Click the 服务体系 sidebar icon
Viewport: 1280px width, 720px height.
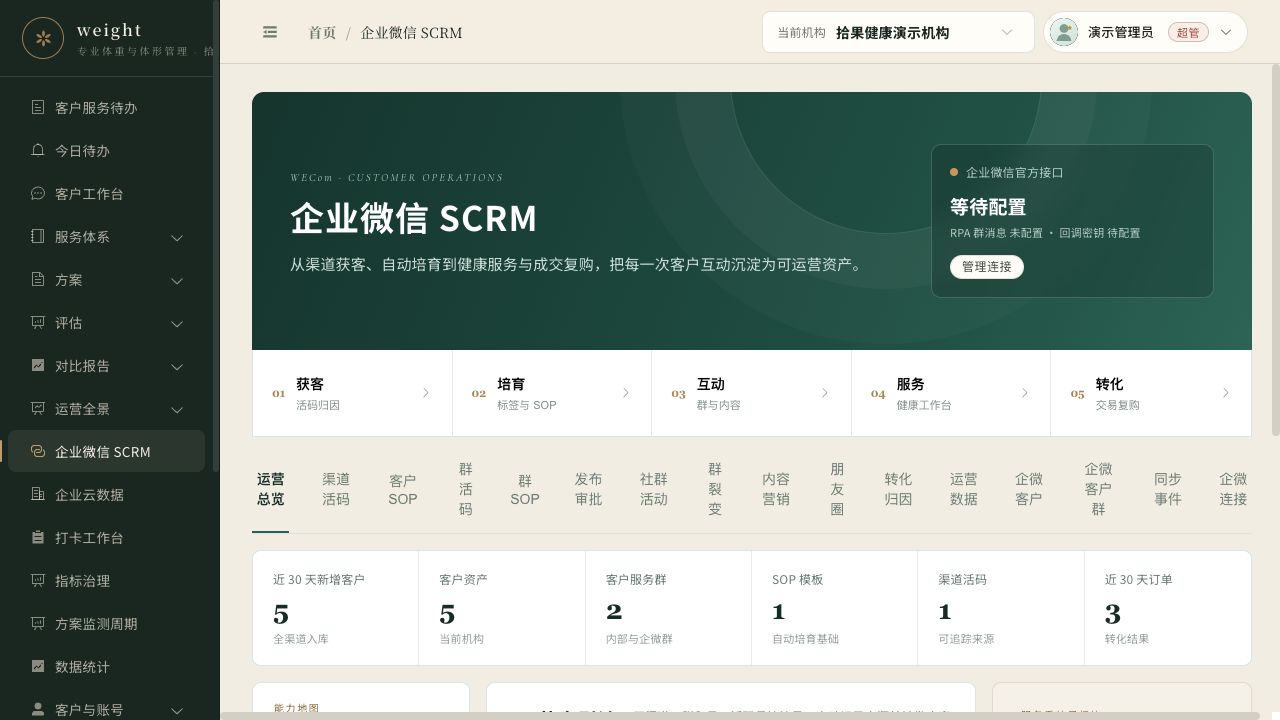point(38,236)
